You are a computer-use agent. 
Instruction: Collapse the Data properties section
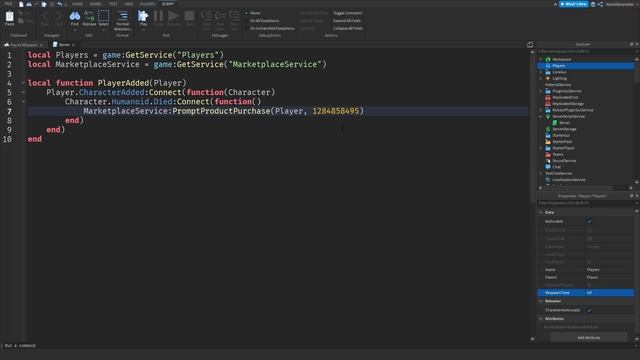(541, 213)
